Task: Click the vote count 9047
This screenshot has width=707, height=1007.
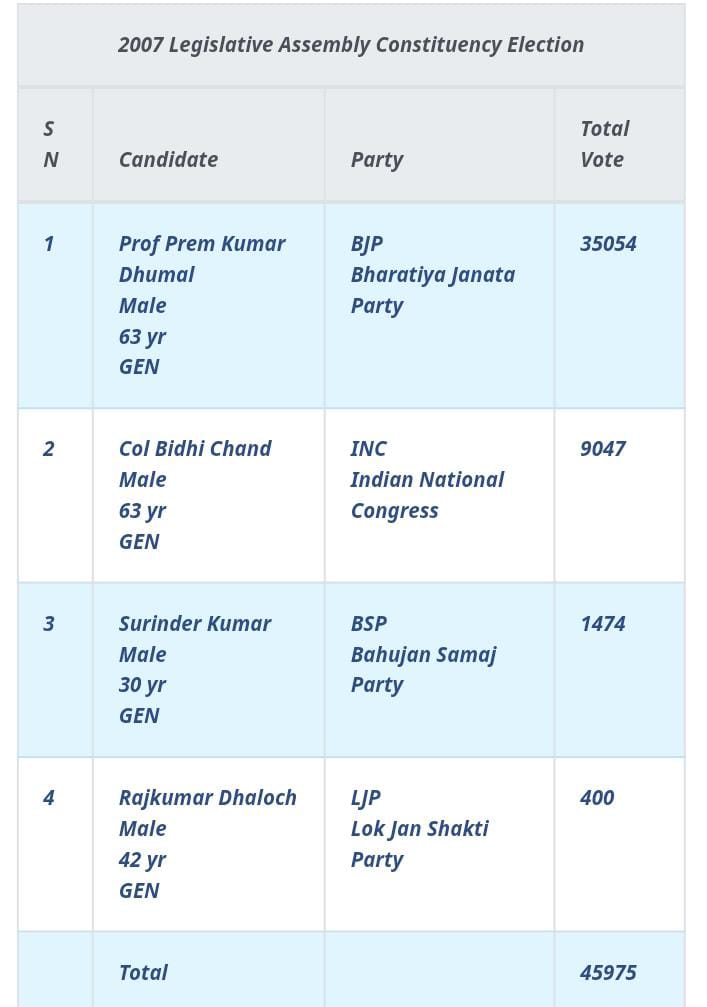Action: (603, 449)
